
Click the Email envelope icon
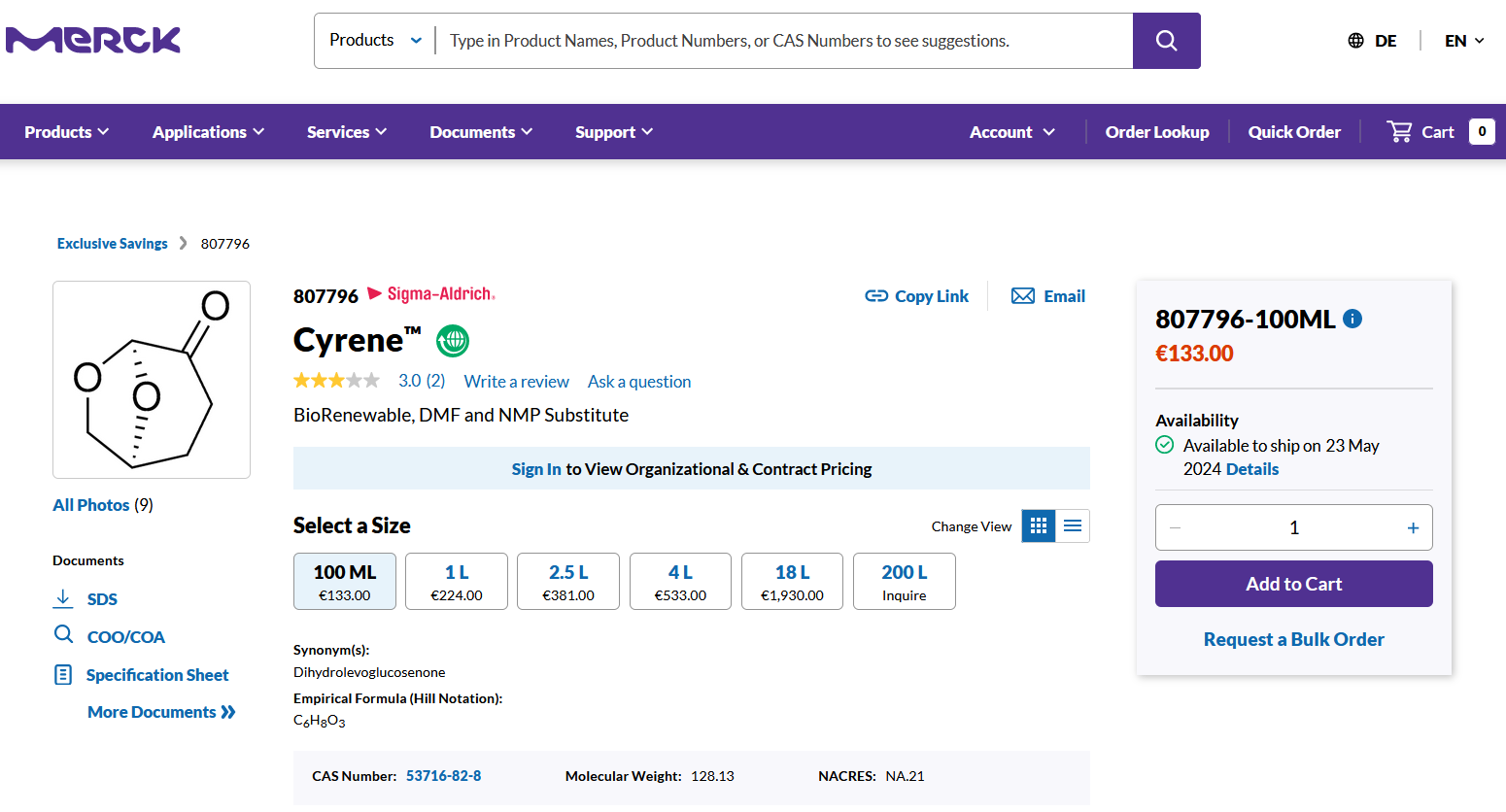1023,296
